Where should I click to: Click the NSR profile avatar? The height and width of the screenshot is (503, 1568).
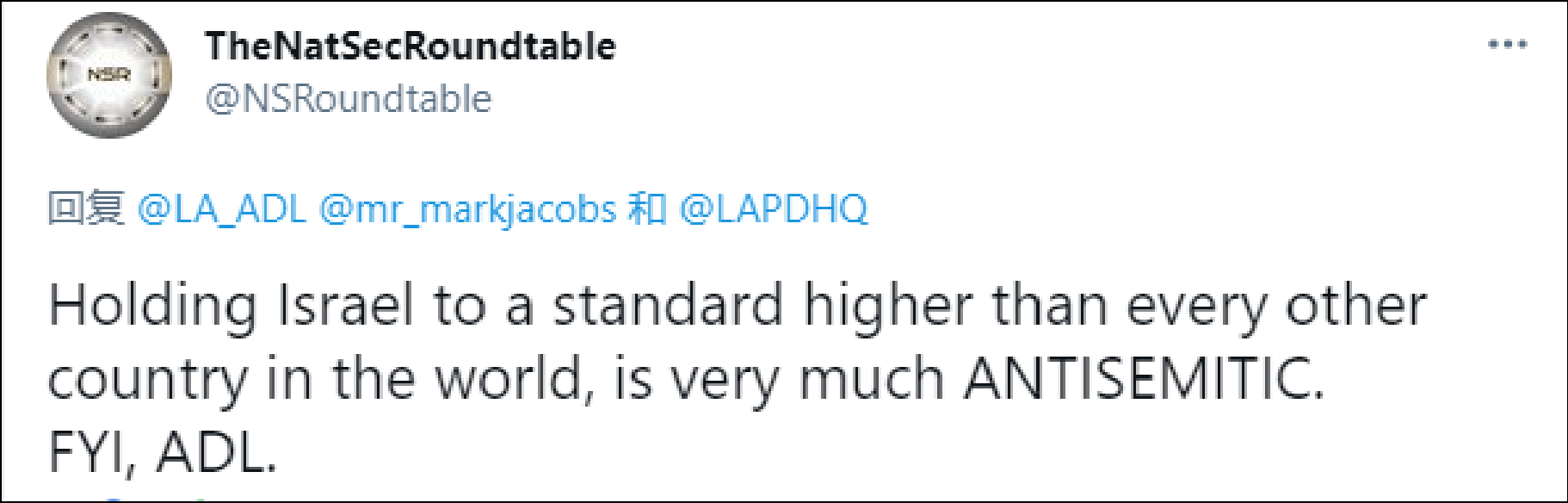point(108,75)
